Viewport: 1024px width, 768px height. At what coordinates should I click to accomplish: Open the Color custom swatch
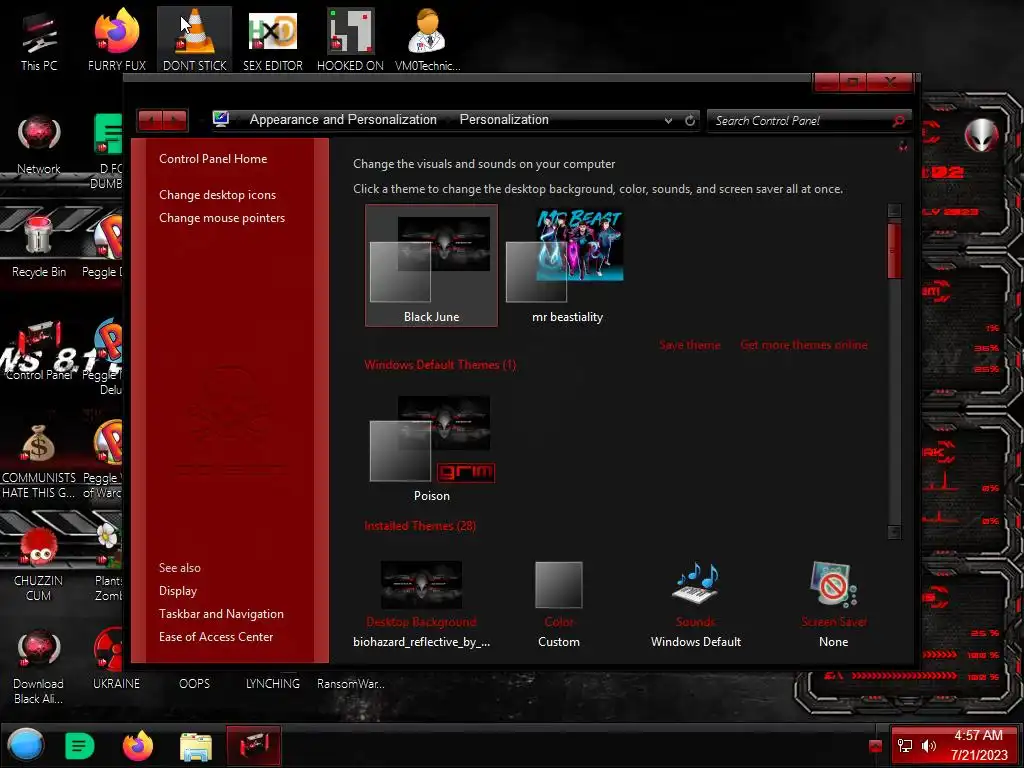558,584
